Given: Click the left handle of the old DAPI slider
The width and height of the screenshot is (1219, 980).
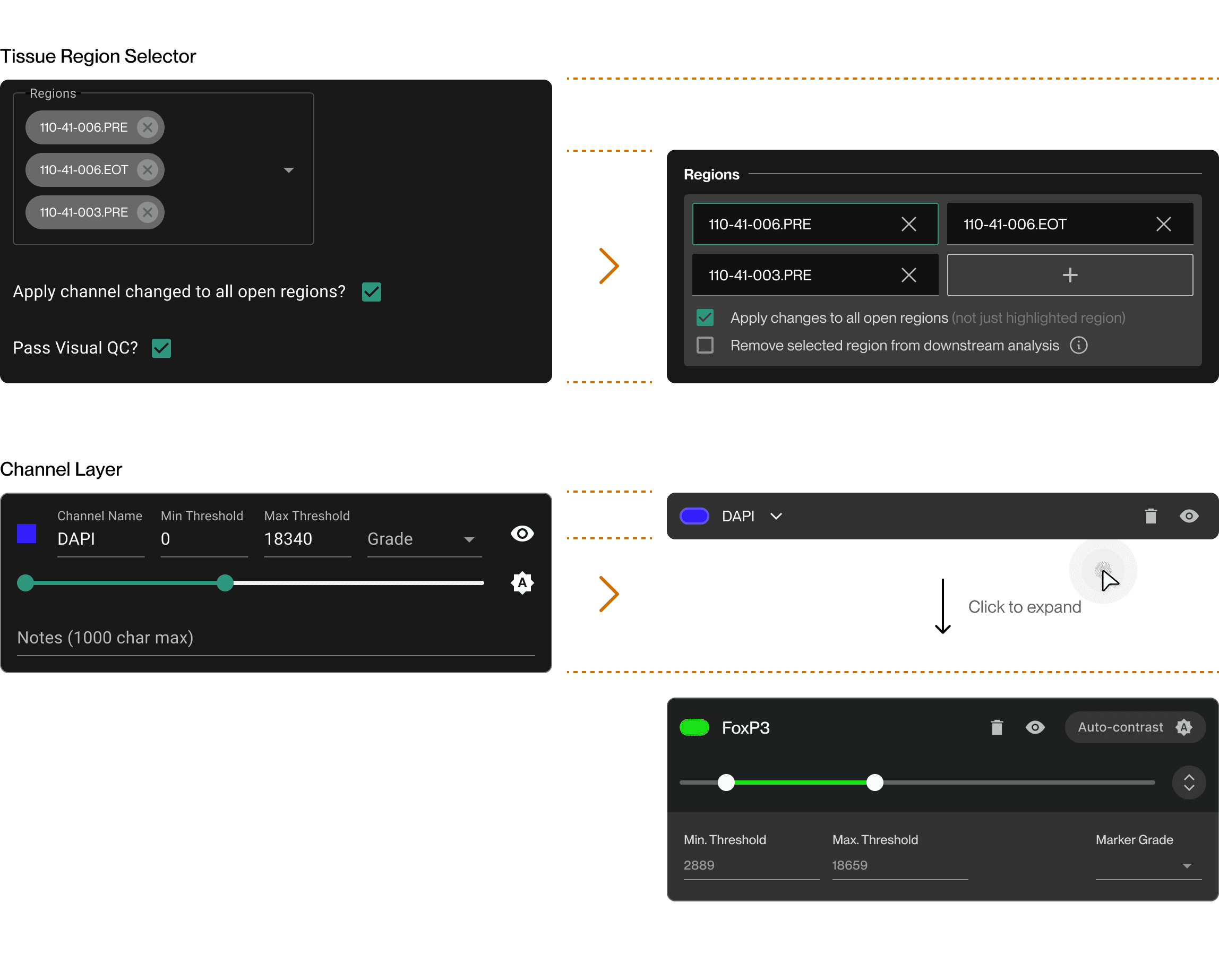Looking at the screenshot, I should [x=25, y=583].
